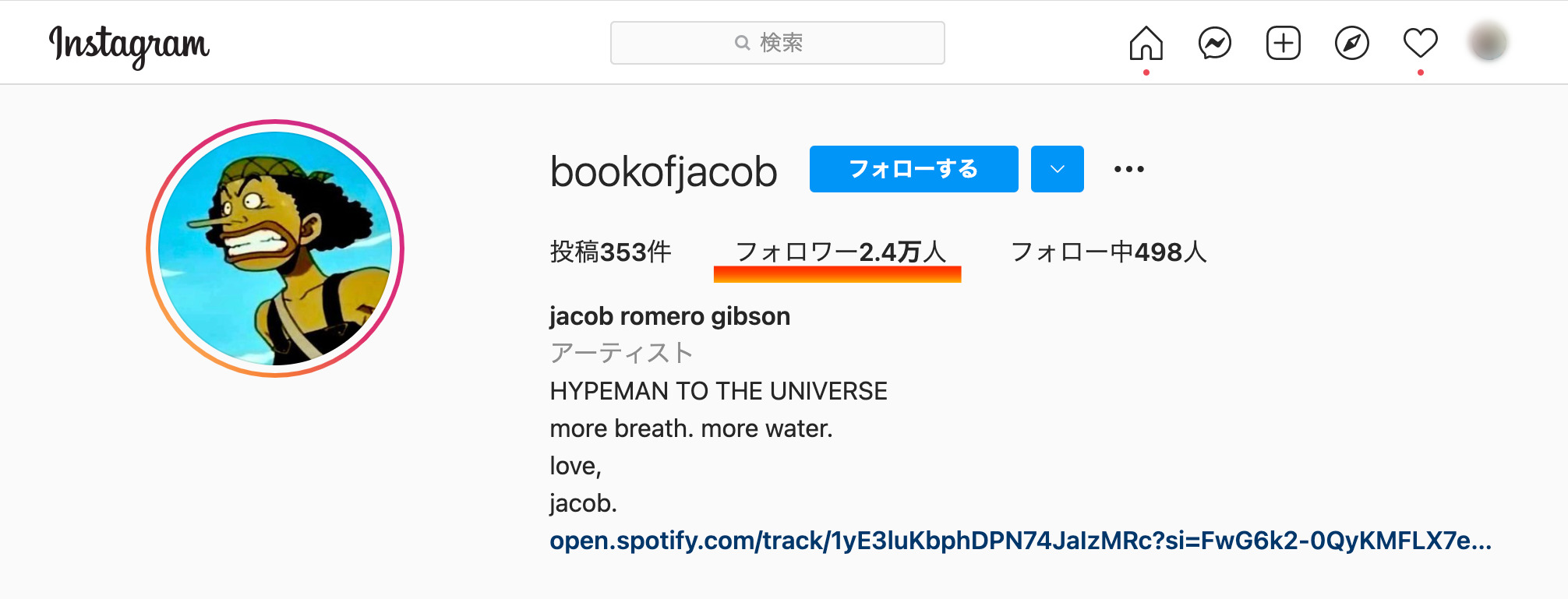View the フォロー中498人 following list
This screenshot has width=1568, height=599.
coord(1108,252)
